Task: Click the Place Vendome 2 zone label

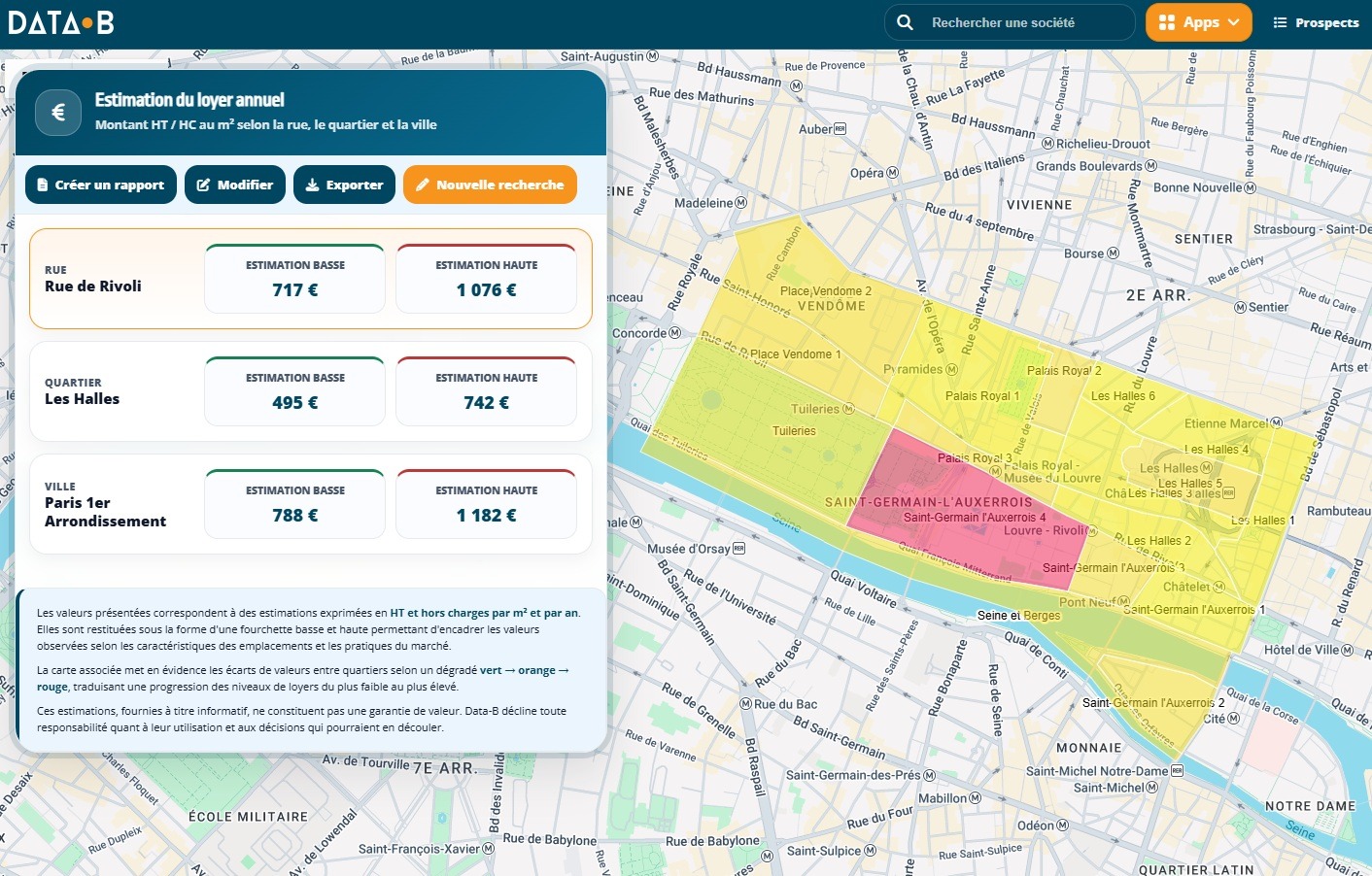Action: tap(826, 291)
